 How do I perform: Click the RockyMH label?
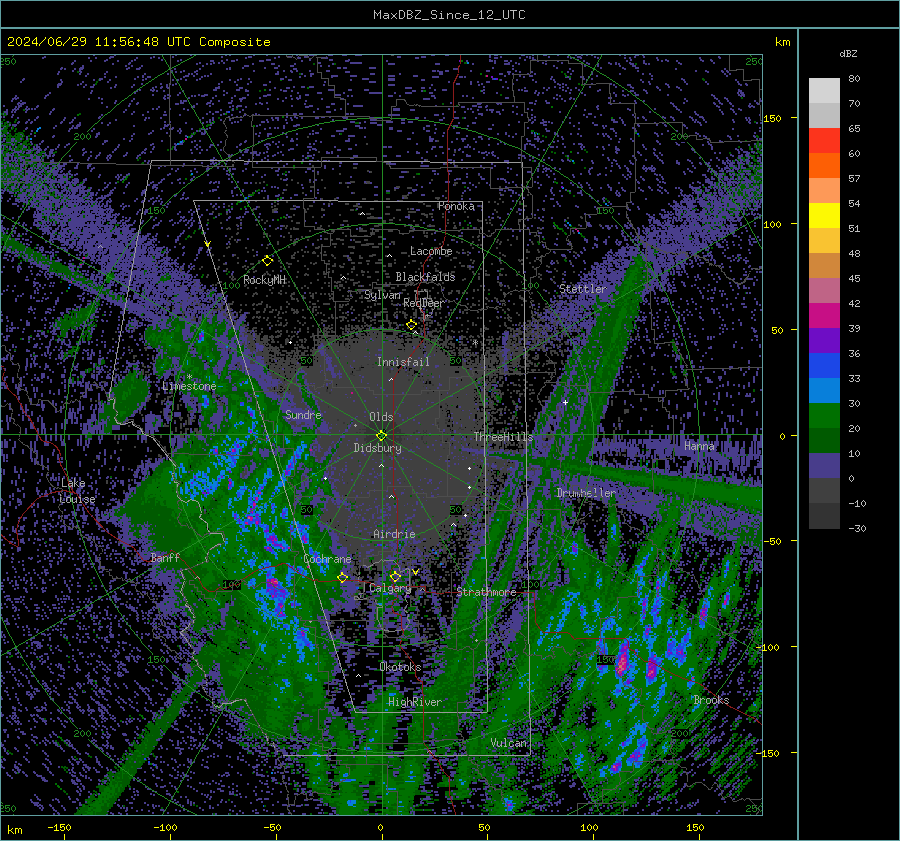264,280
